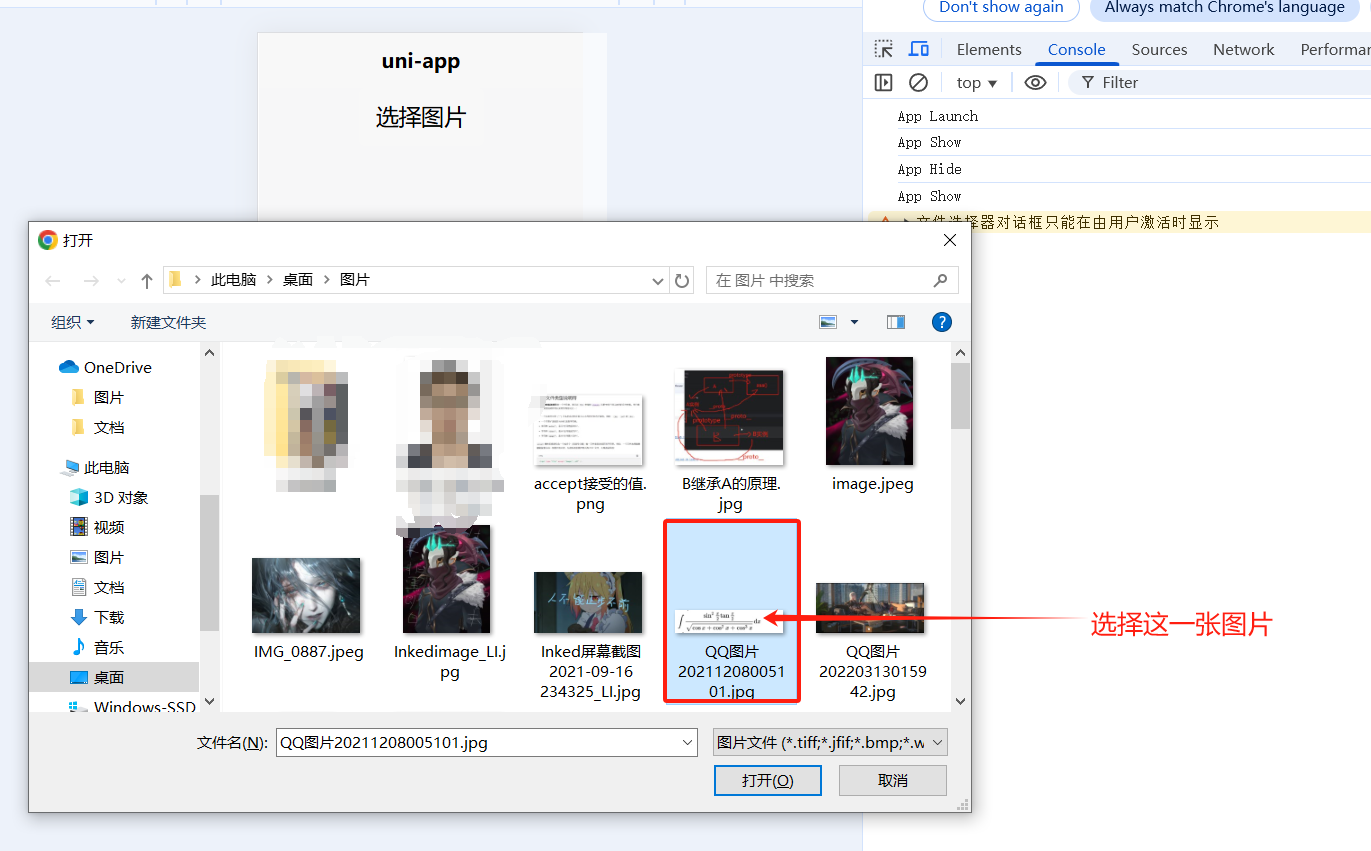Click the 打开(O) button
This screenshot has width=1371, height=851.
[x=768, y=780]
